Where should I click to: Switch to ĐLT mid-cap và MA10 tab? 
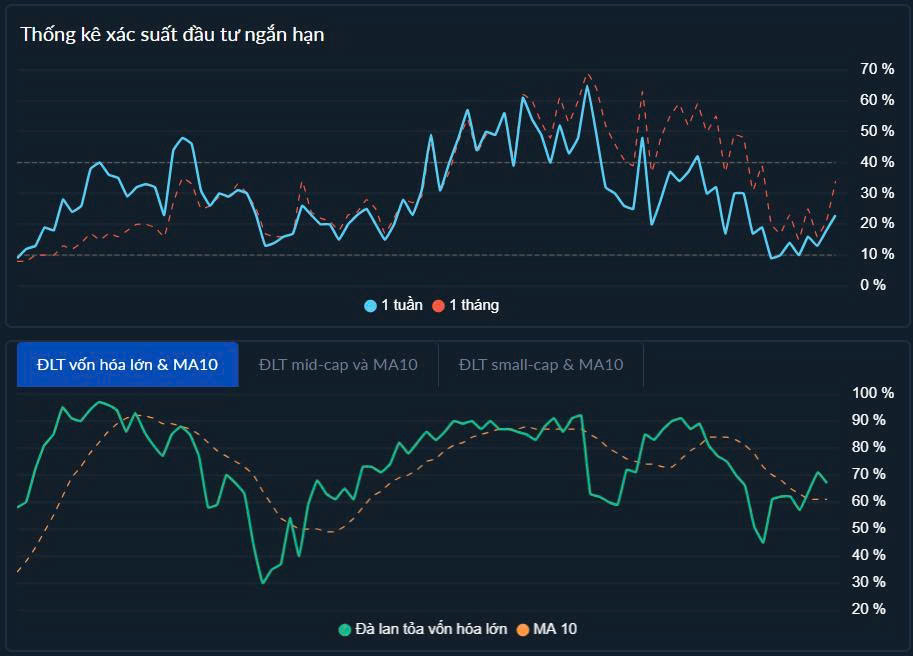point(338,364)
